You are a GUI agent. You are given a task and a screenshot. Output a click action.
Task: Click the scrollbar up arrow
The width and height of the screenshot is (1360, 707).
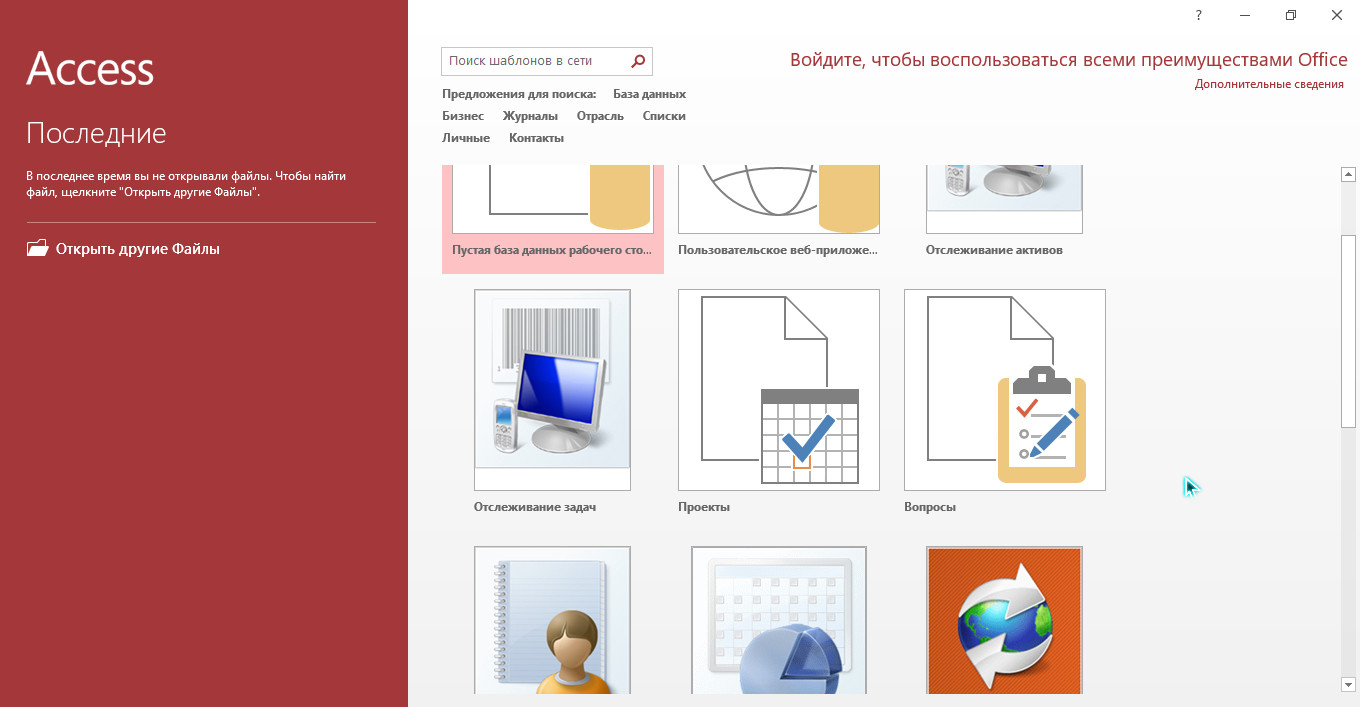click(x=1348, y=175)
